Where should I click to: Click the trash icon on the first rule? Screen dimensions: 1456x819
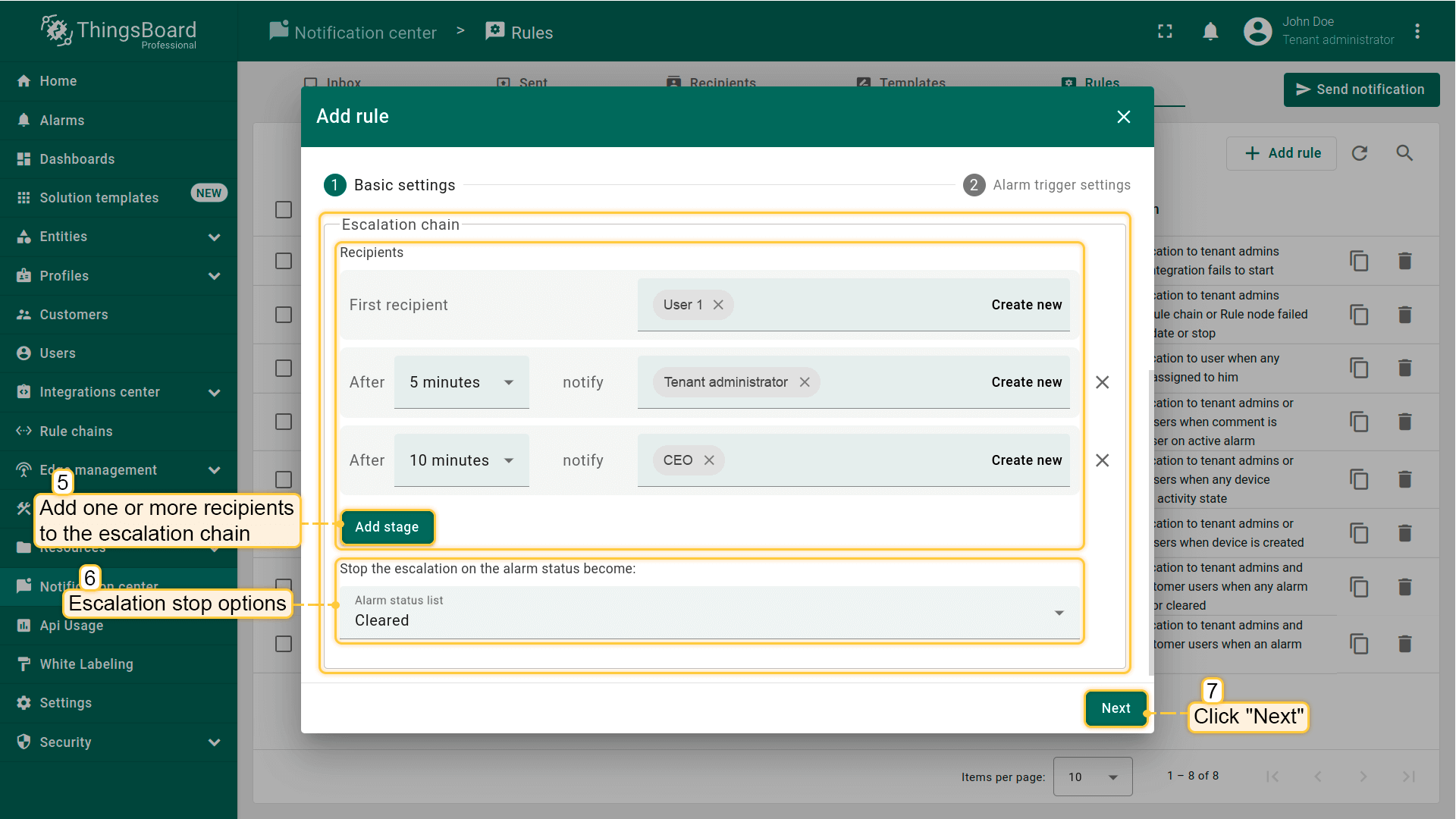[1404, 261]
